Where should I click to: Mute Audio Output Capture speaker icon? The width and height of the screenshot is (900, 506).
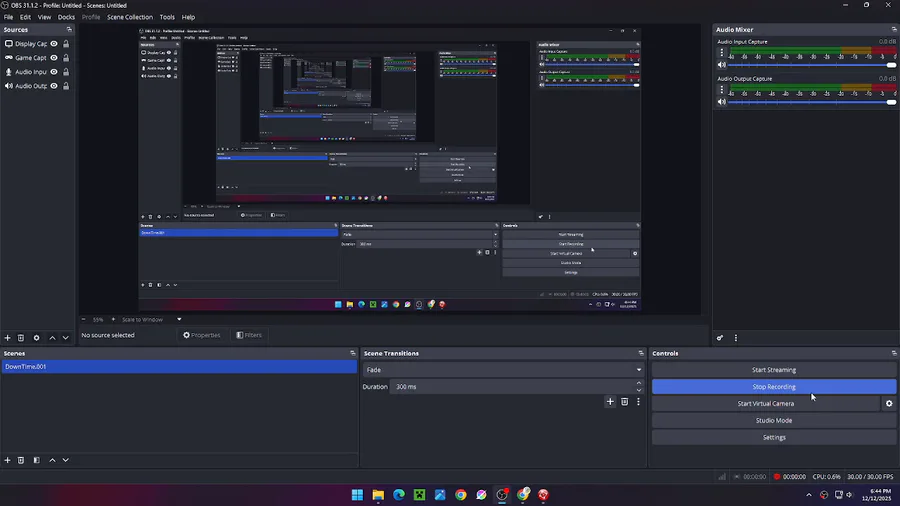tap(722, 102)
